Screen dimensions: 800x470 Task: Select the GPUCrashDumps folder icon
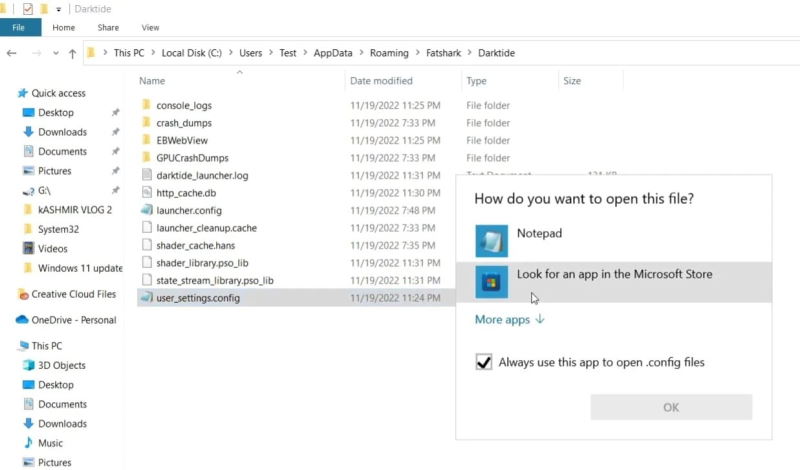tap(146, 157)
